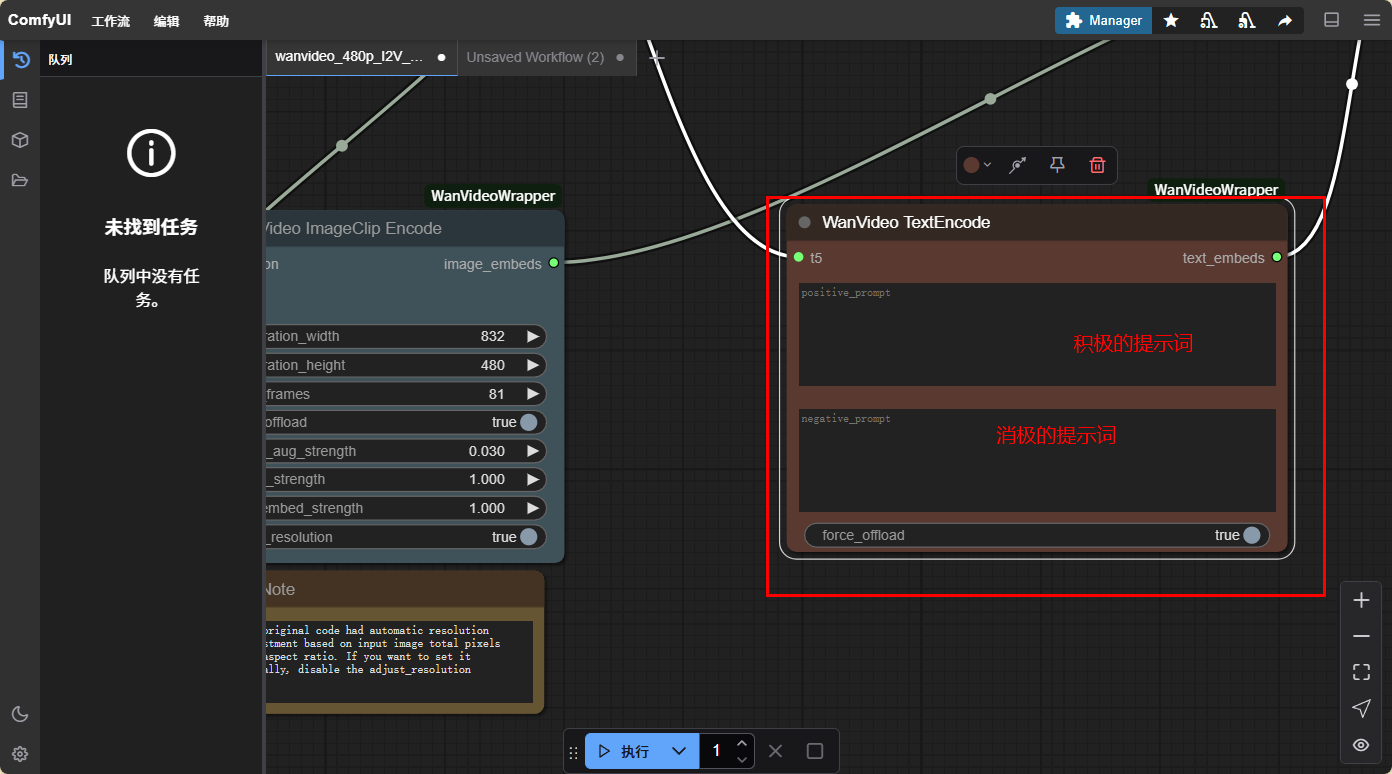Click the positive_prompt text box
Screen dimensions: 1392x774
[1037, 334]
